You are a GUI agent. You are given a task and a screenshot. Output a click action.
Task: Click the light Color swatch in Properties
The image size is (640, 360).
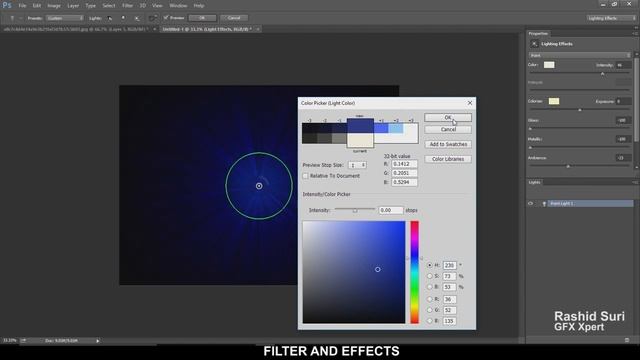pos(549,65)
